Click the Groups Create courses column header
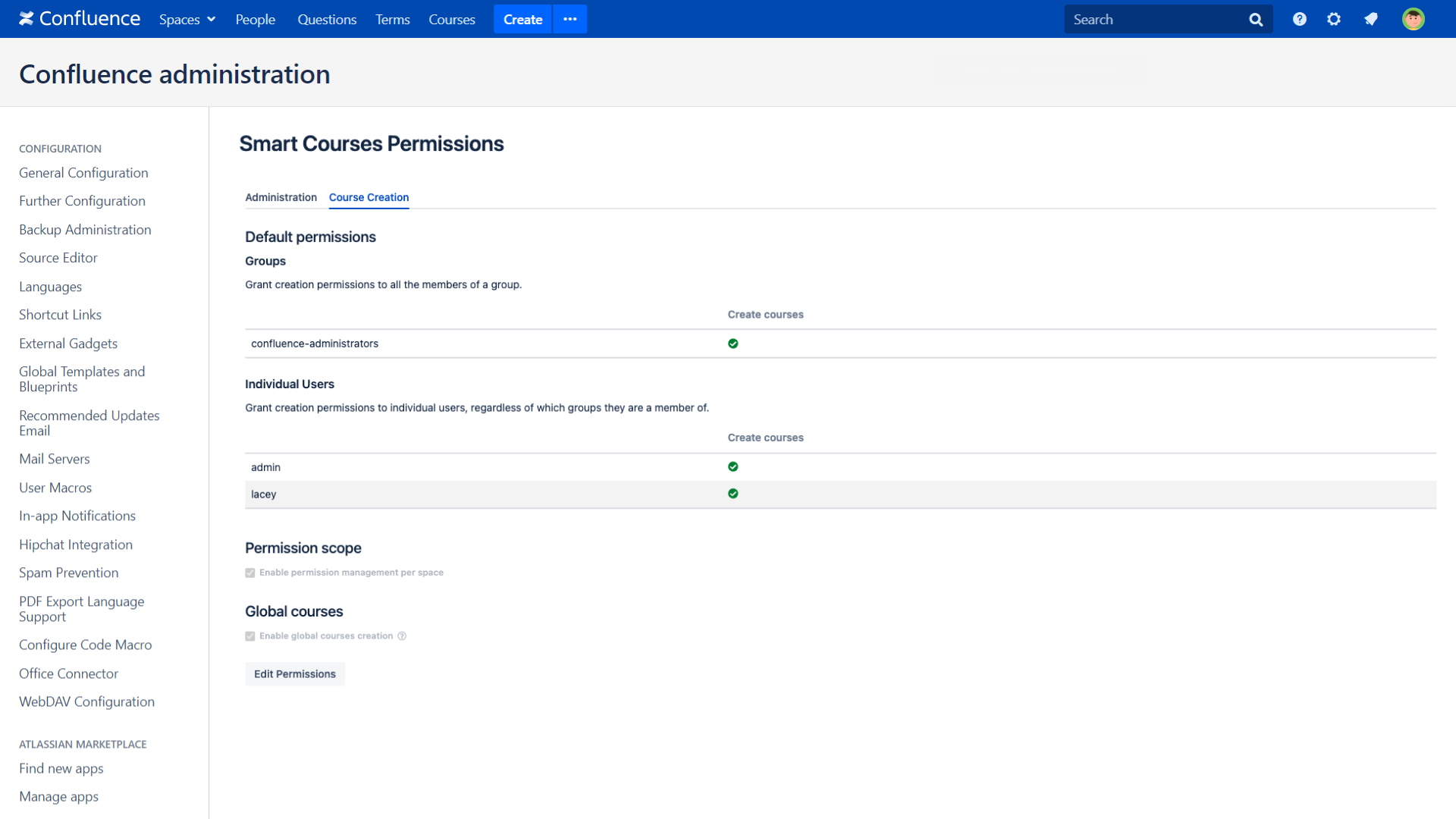The image size is (1456, 819). click(766, 315)
